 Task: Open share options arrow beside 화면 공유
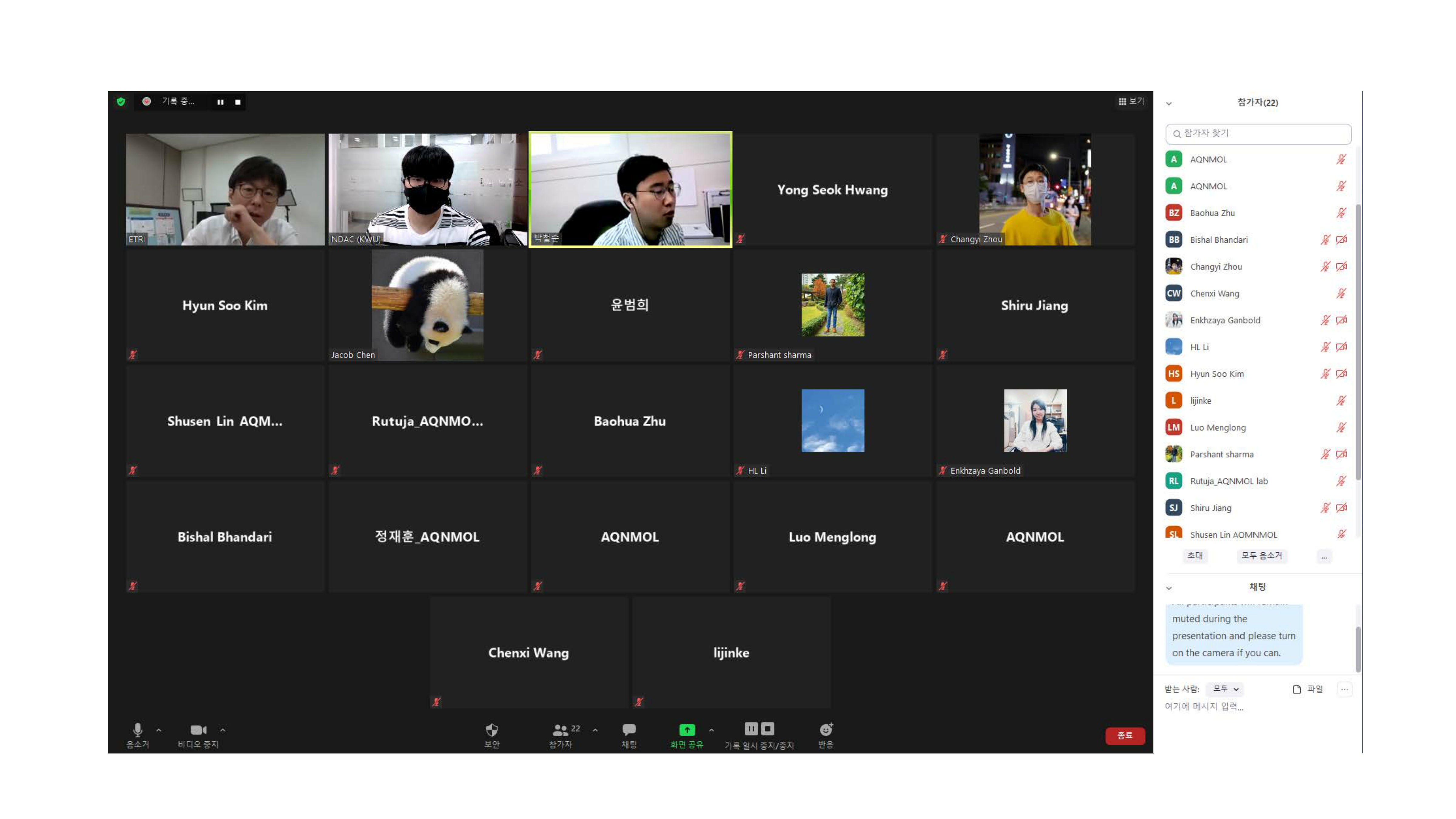[x=712, y=730]
